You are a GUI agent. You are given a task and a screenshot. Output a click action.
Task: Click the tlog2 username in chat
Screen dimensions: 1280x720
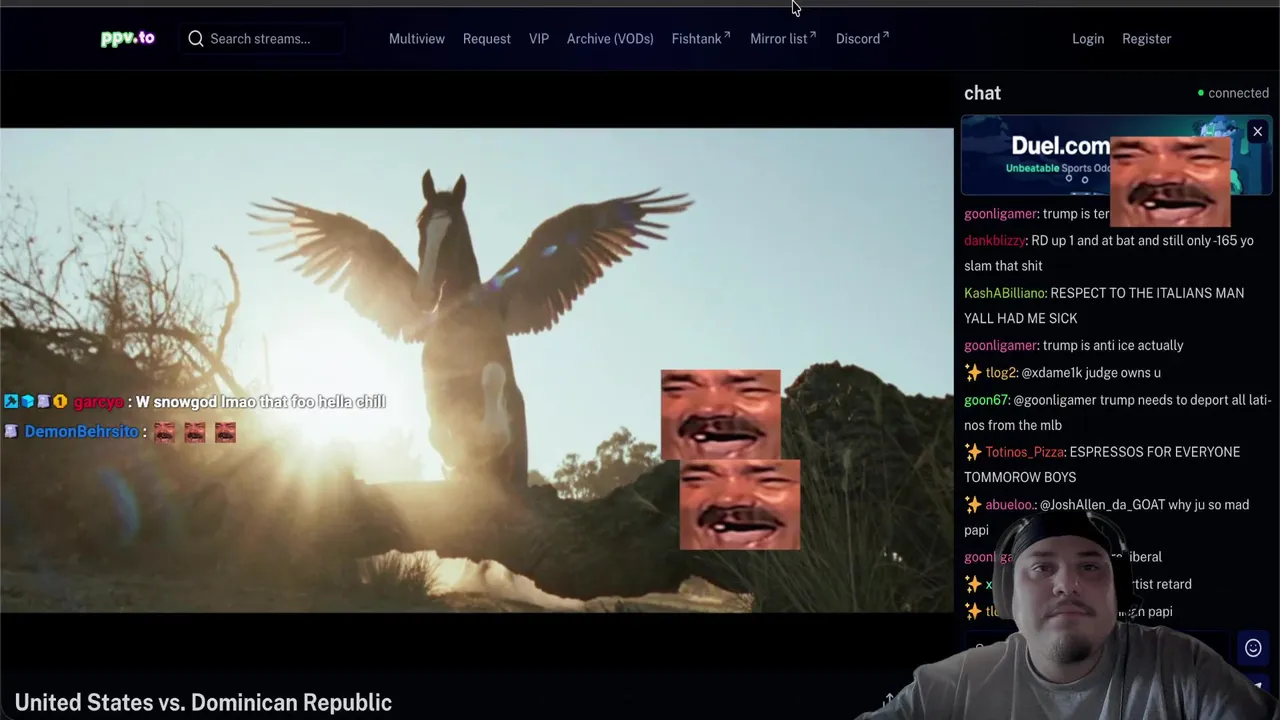(x=1000, y=372)
